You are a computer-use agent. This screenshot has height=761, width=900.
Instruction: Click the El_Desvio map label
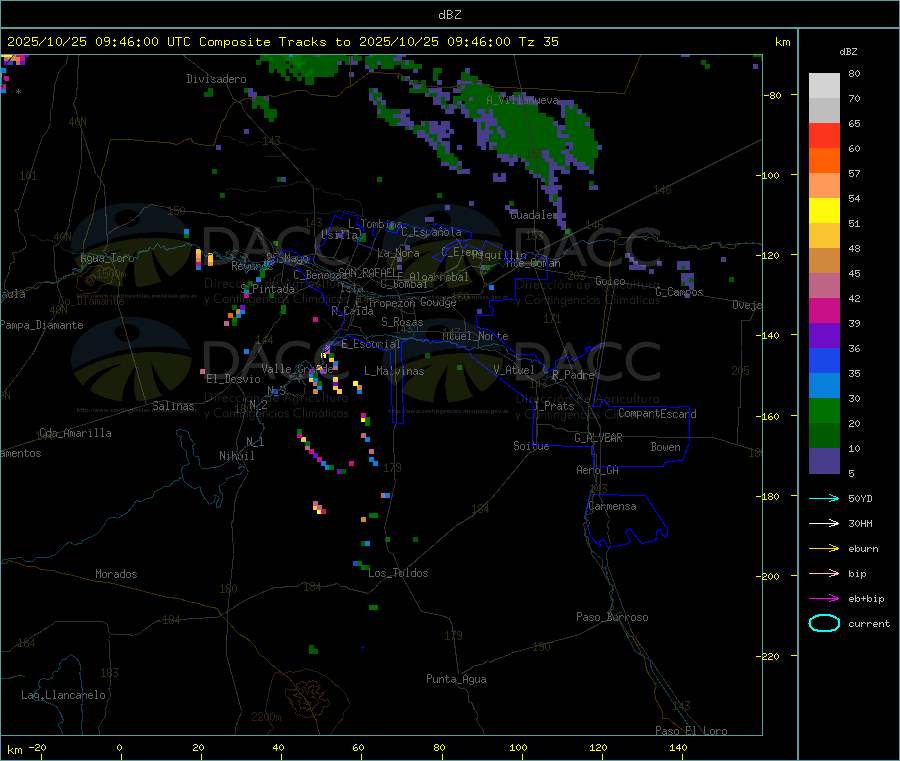233,379
